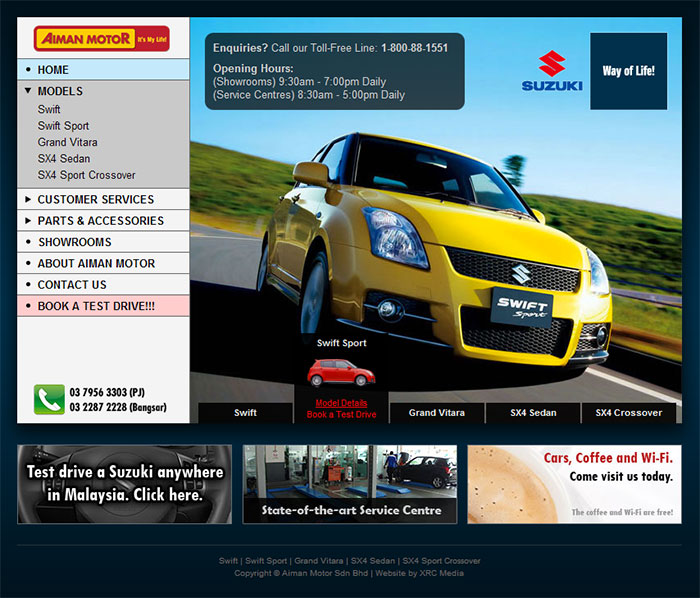This screenshot has height=598, width=700.
Task: Open Swift in the Models submenu
Action: tap(49, 109)
